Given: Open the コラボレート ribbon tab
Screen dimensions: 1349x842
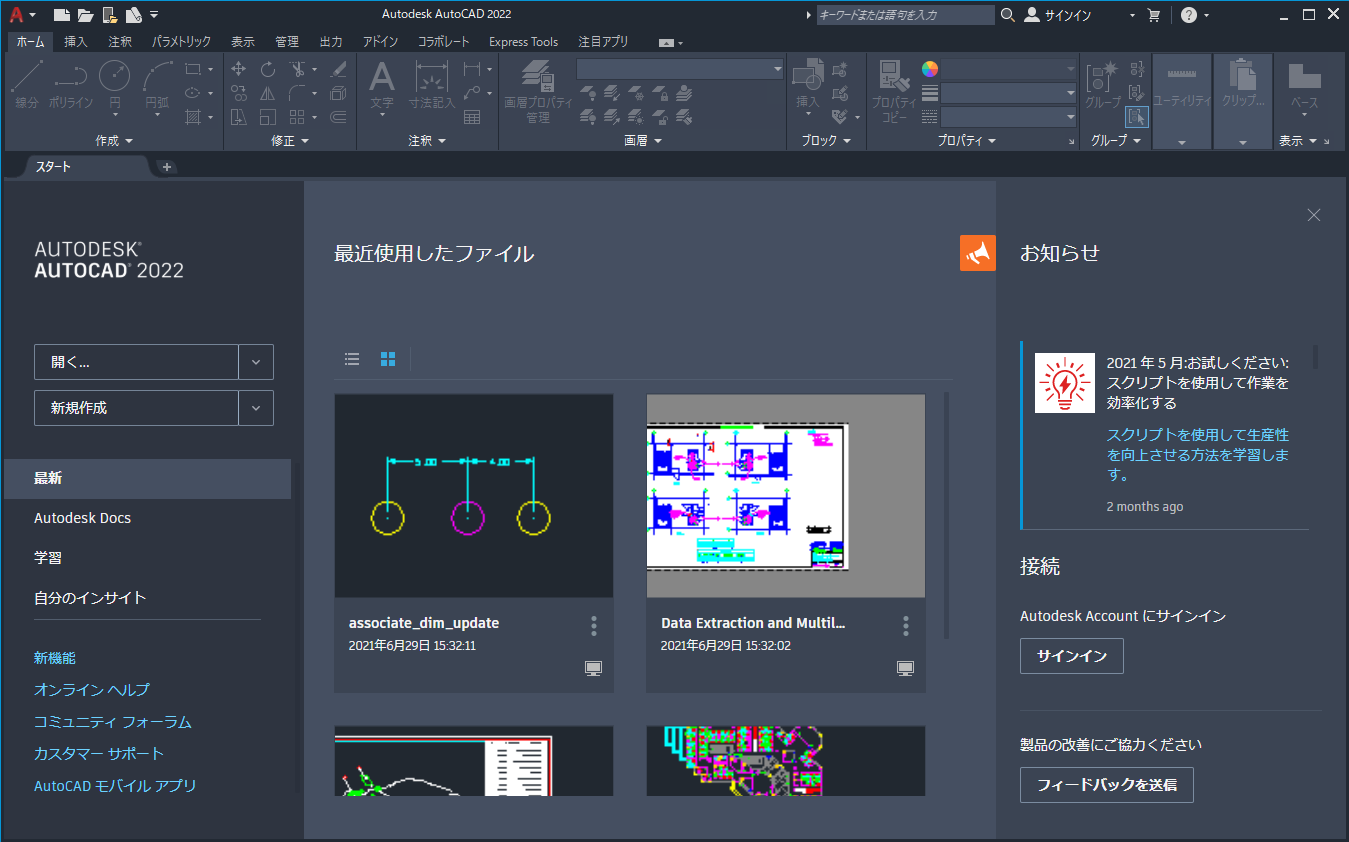Looking at the screenshot, I should coord(443,42).
